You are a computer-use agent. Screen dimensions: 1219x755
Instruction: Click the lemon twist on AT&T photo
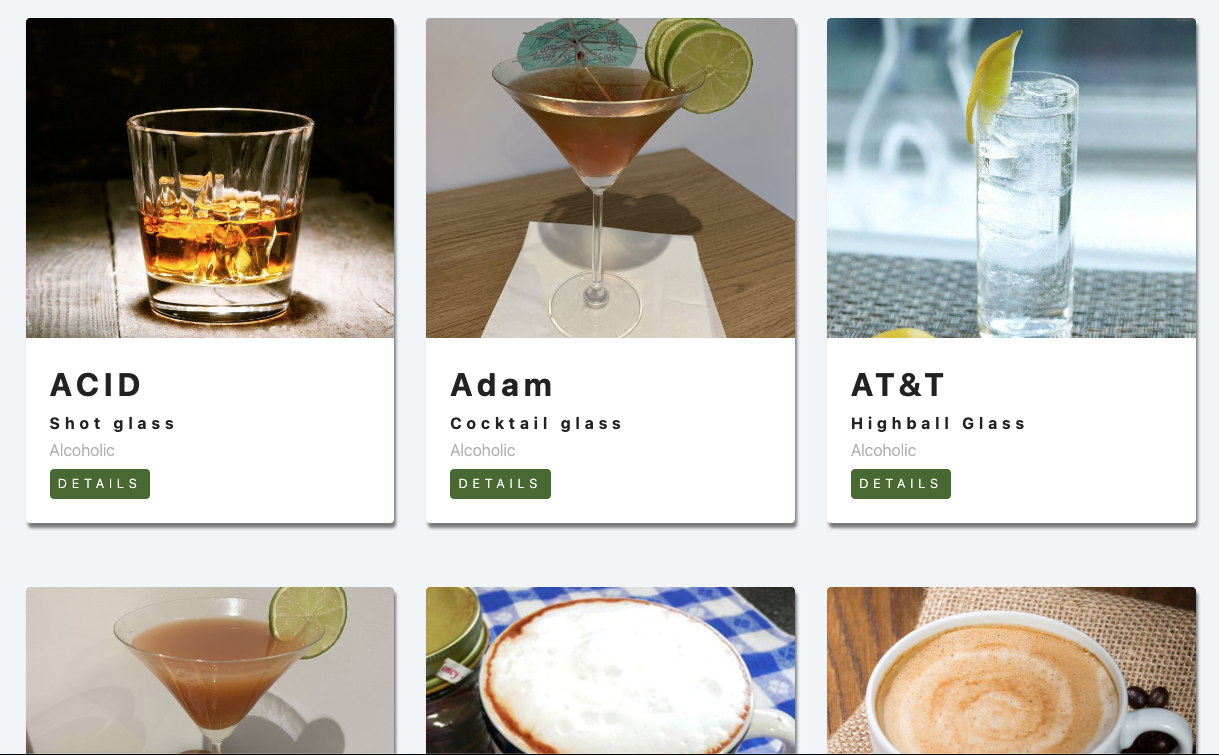[x=992, y=87]
